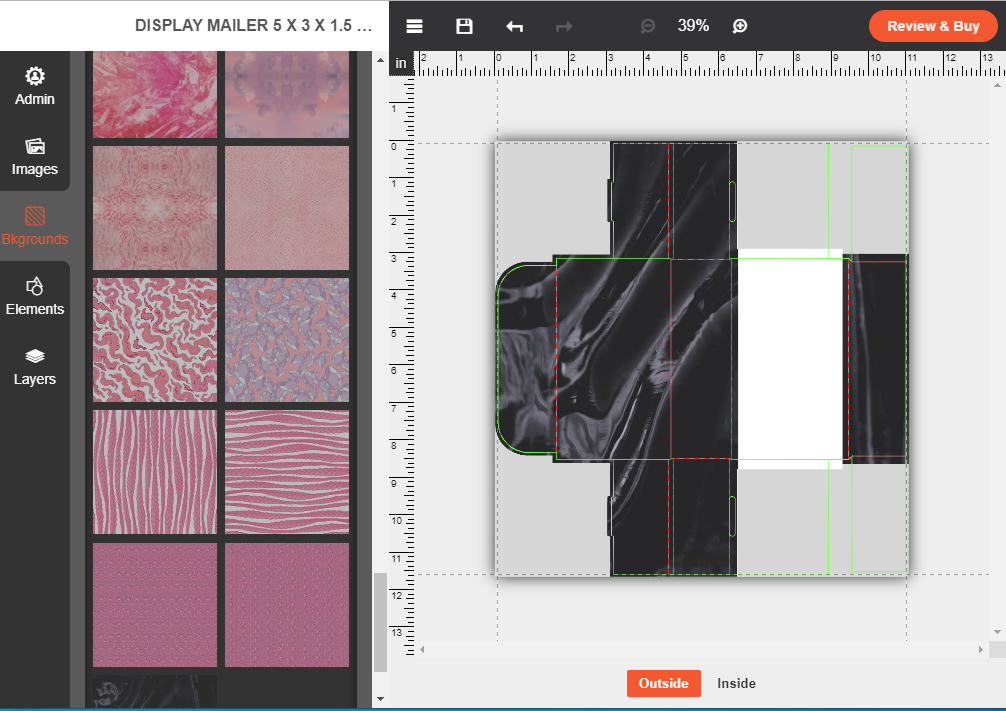Click the undo arrow icon
The height and width of the screenshot is (711, 1006).
[x=514, y=26]
